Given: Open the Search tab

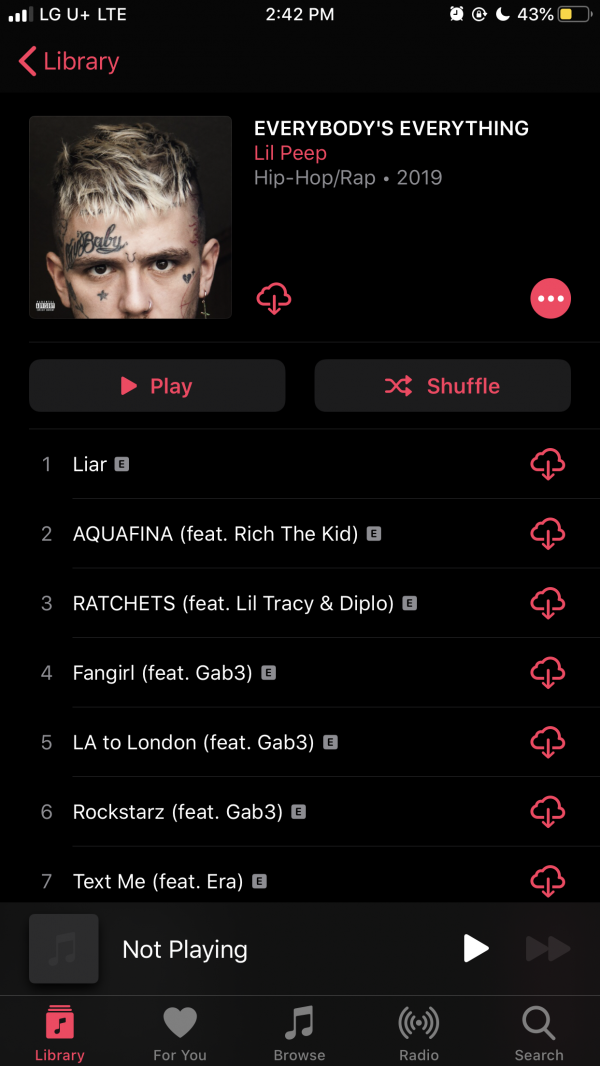Looking at the screenshot, I should coord(539,1033).
